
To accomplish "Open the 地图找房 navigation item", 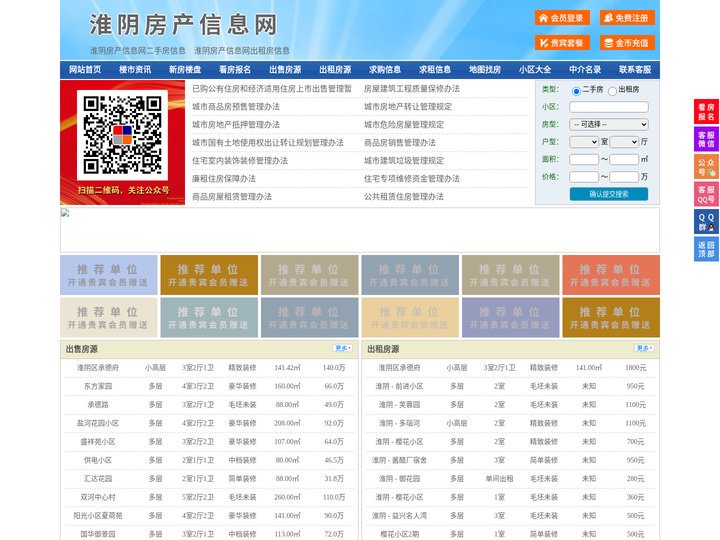I will click(485, 70).
